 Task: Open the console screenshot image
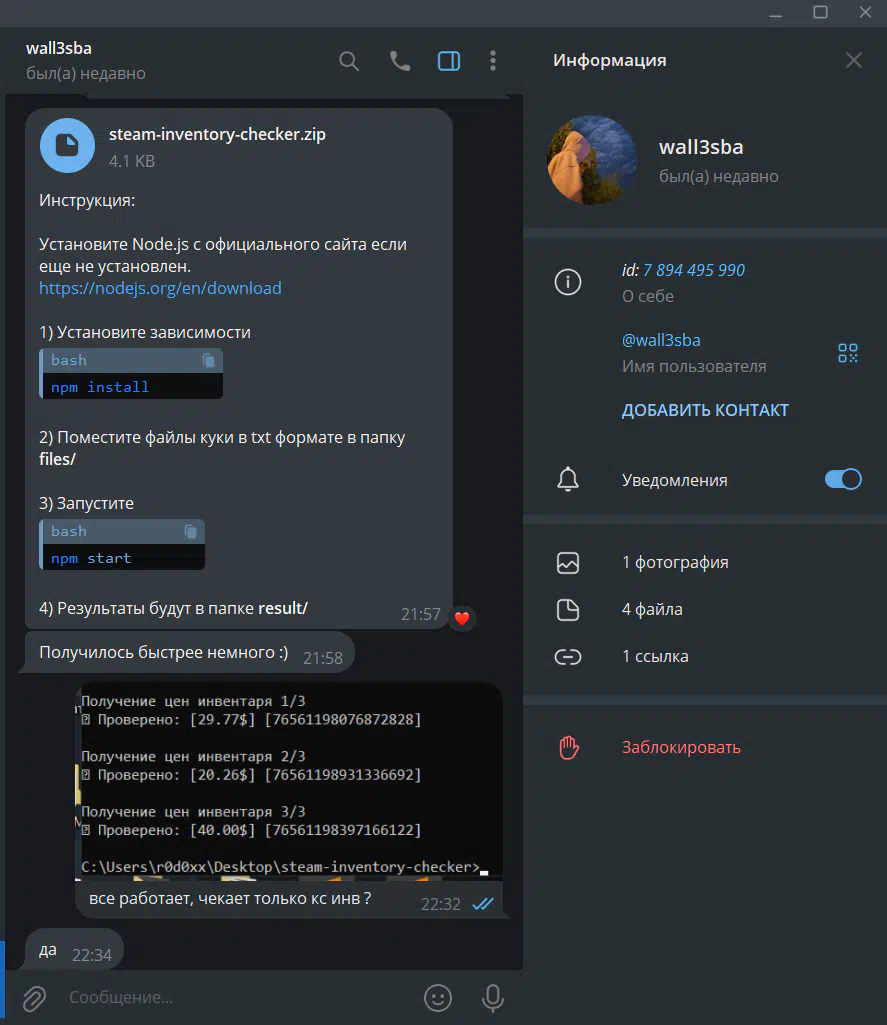289,781
